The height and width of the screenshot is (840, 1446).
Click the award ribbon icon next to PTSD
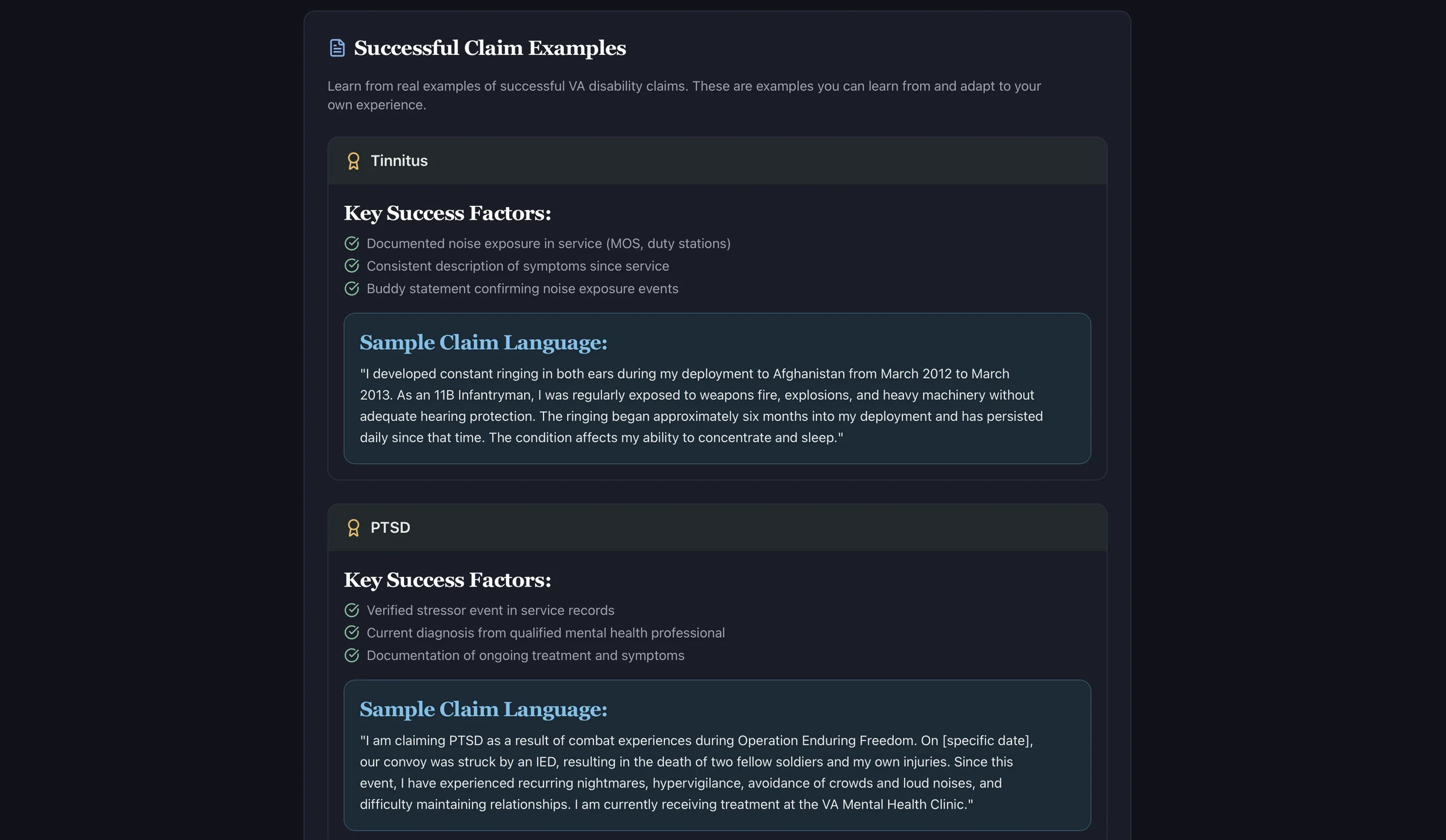(x=354, y=527)
